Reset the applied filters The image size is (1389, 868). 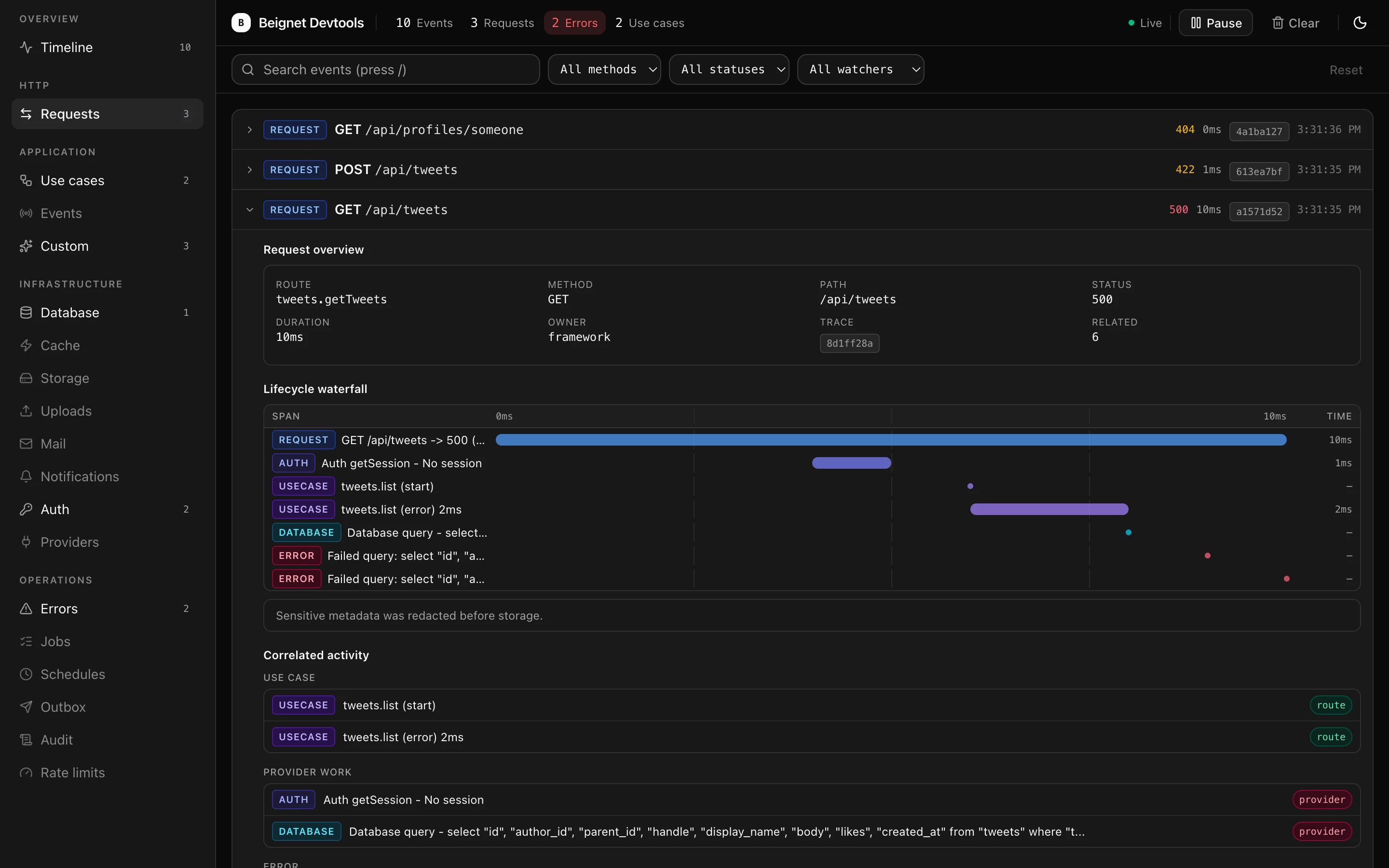(1346, 70)
